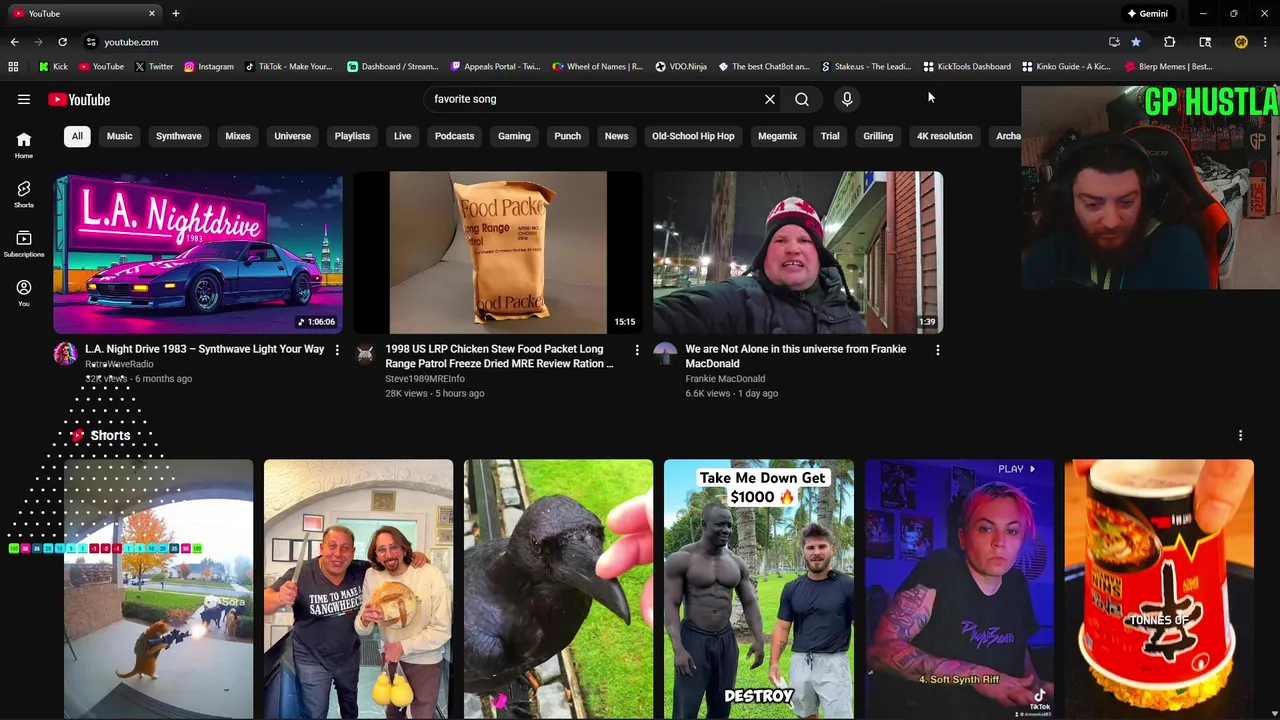Select the Live filter chip
This screenshot has height=720, width=1280.
403,136
